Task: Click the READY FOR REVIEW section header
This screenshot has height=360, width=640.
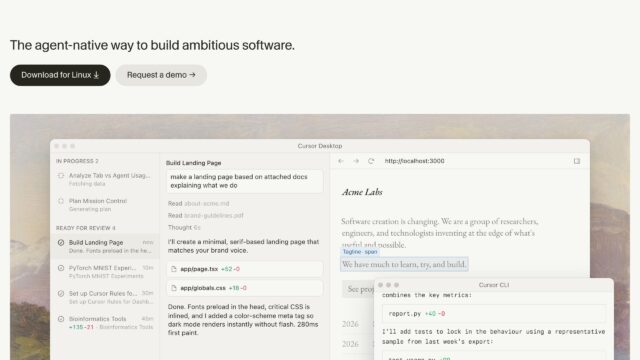Action: coord(86,228)
